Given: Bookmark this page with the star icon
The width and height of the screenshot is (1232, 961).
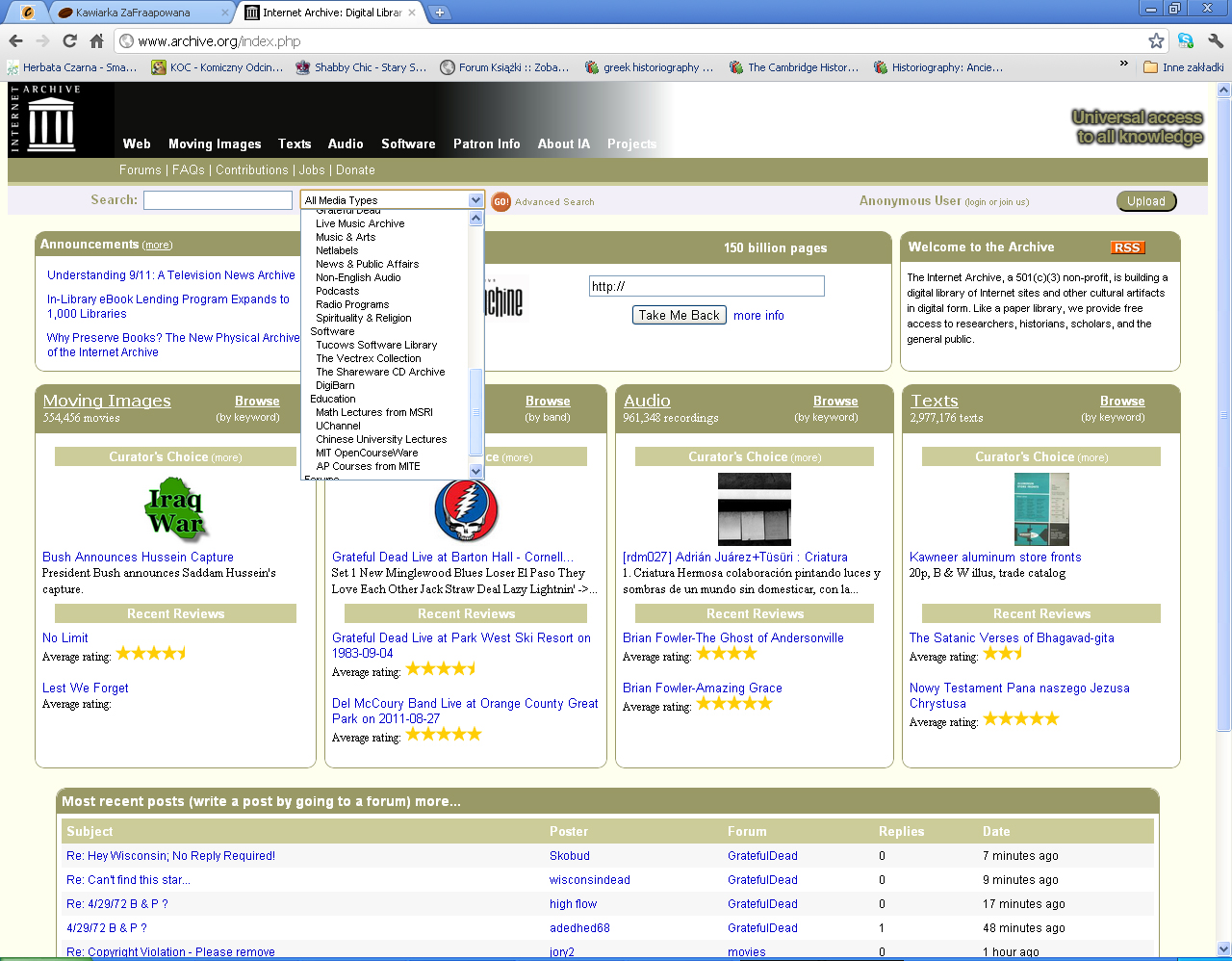Looking at the screenshot, I should tap(1156, 40).
